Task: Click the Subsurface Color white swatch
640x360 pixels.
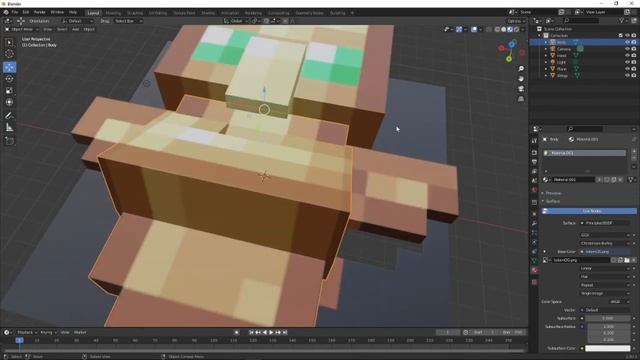Action: pos(607,349)
